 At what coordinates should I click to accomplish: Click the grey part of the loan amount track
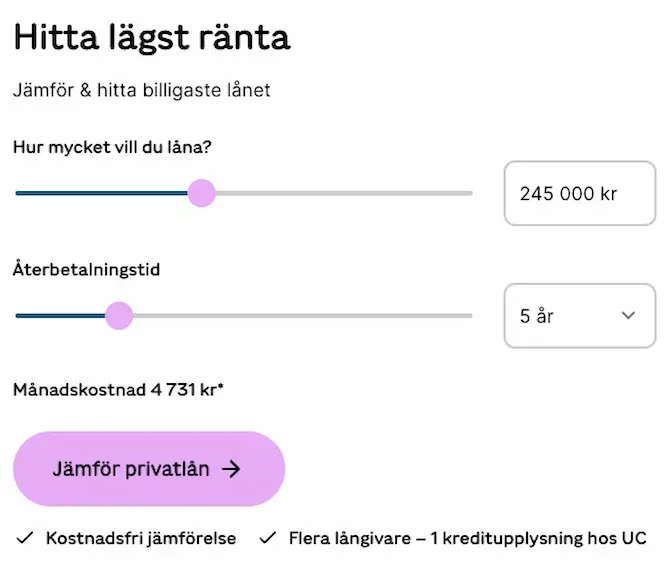click(340, 193)
